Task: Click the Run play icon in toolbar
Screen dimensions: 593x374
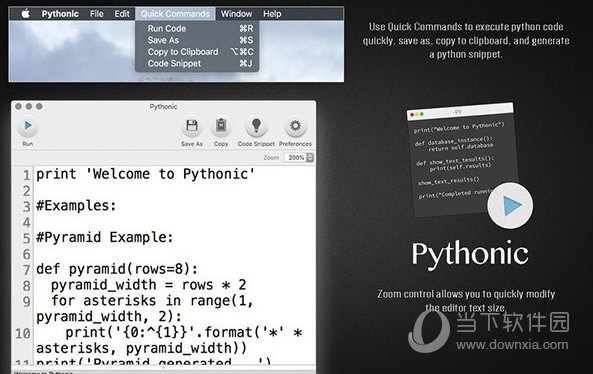Action: 28,126
